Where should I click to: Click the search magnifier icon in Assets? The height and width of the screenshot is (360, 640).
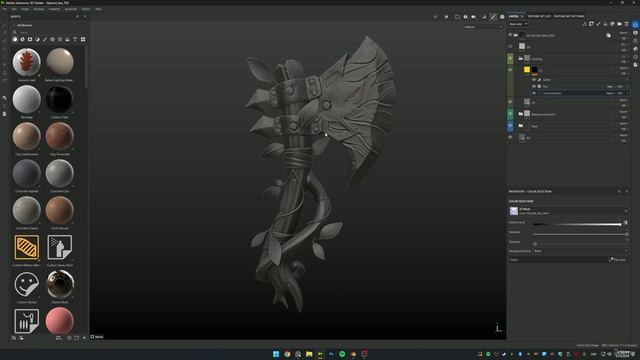tap(15, 32)
